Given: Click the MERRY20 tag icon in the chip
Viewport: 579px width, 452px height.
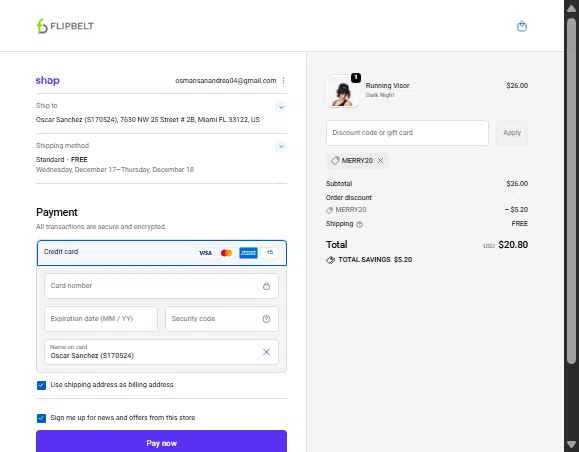Looking at the screenshot, I should coord(335,161).
